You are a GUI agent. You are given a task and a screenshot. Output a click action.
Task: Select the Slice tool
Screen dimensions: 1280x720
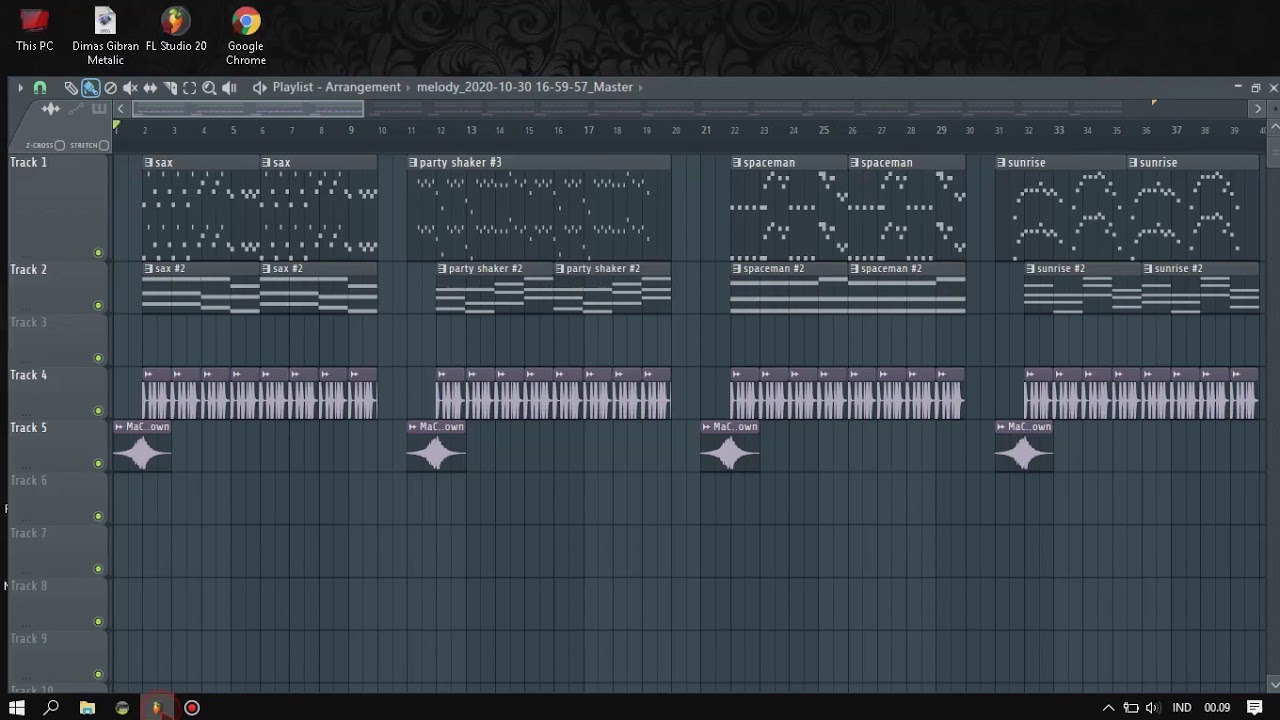click(x=170, y=88)
